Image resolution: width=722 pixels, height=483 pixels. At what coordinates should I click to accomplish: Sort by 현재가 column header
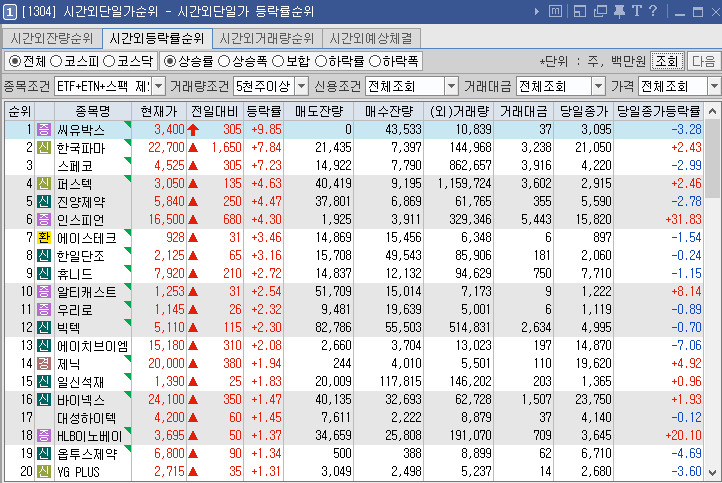tap(159, 111)
